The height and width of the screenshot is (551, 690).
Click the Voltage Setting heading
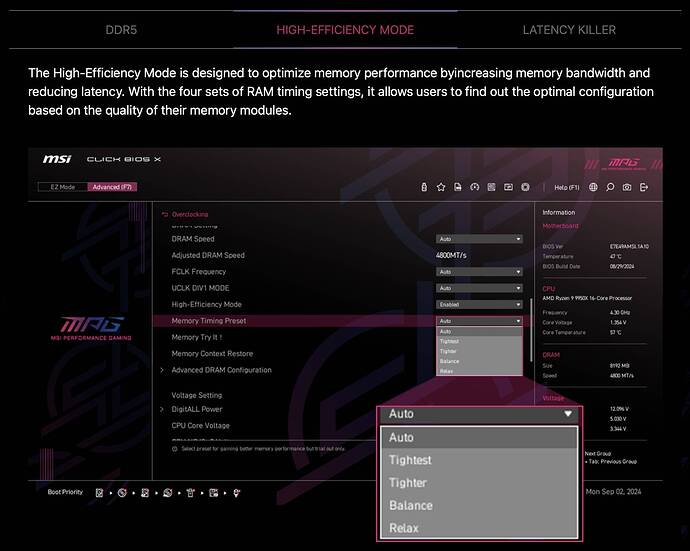pyautogui.click(x=197, y=395)
